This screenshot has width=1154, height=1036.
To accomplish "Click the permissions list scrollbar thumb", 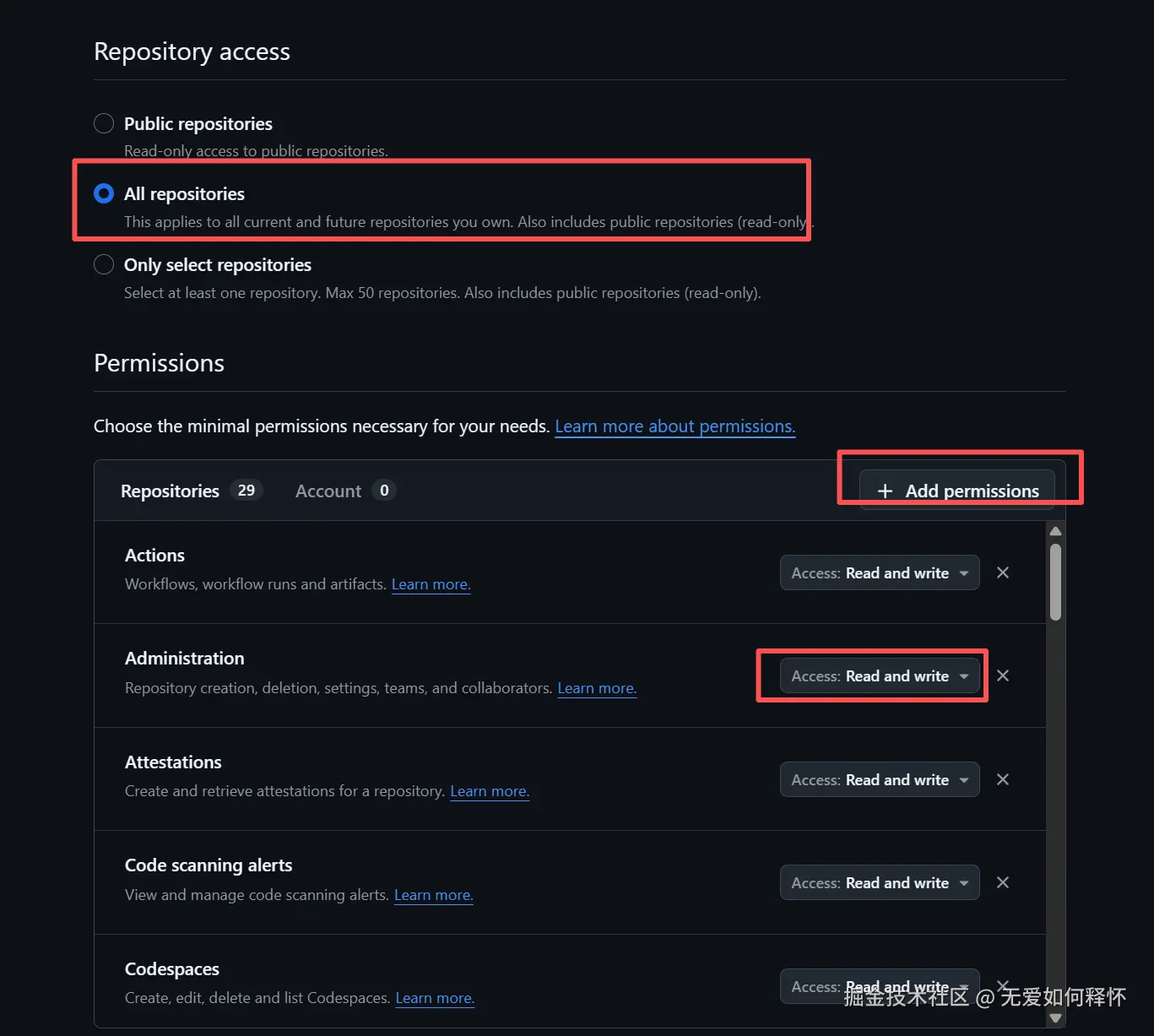I will (1055, 583).
